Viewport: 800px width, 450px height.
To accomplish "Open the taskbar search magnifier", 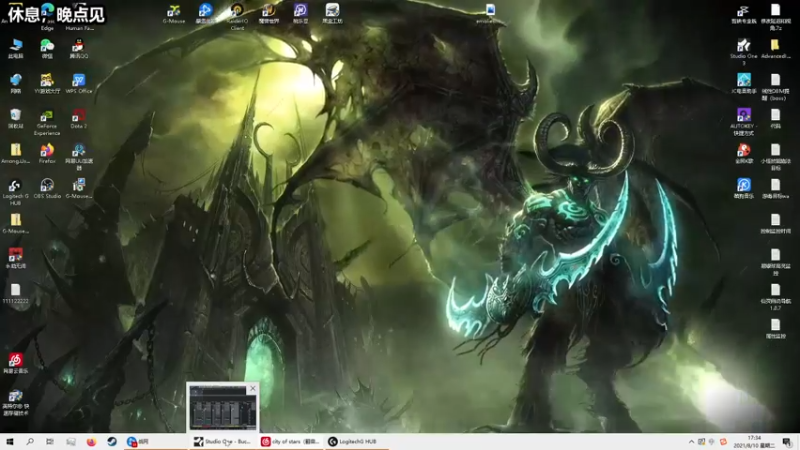I will 30,441.
